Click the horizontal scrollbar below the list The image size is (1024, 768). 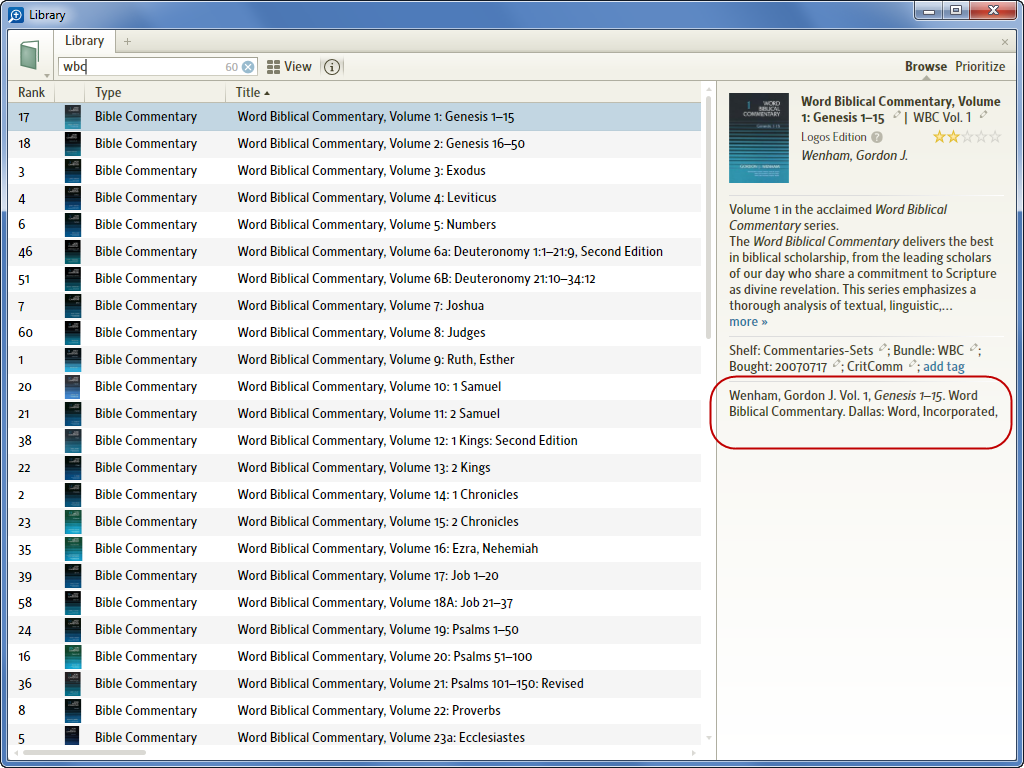point(84,753)
